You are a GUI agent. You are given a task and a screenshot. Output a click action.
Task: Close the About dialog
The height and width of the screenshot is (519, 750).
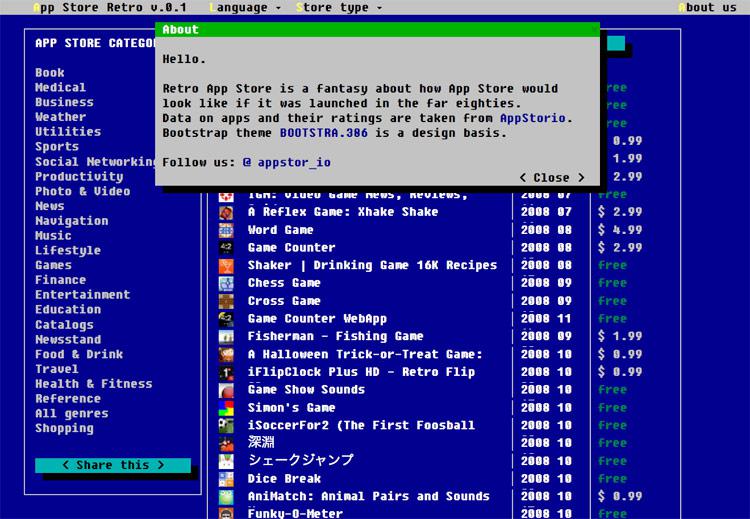click(x=550, y=177)
